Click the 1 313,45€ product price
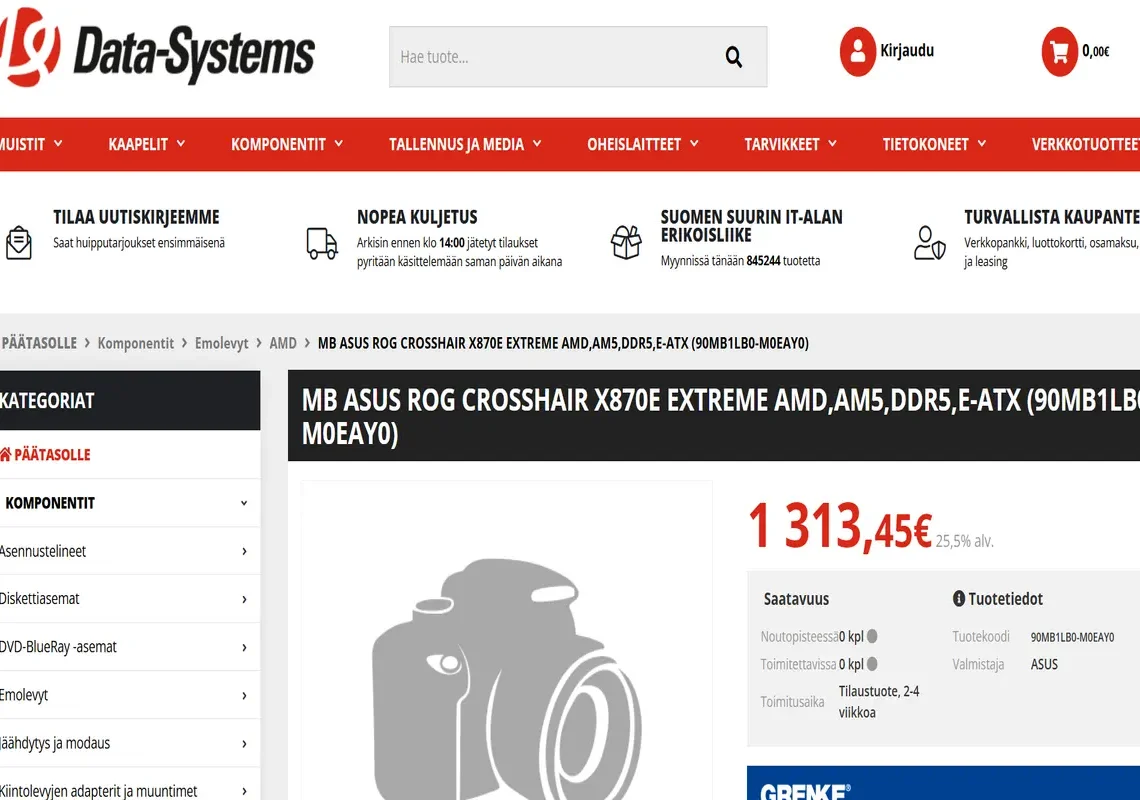Image resolution: width=1140 pixels, height=800 pixels. coord(840,527)
